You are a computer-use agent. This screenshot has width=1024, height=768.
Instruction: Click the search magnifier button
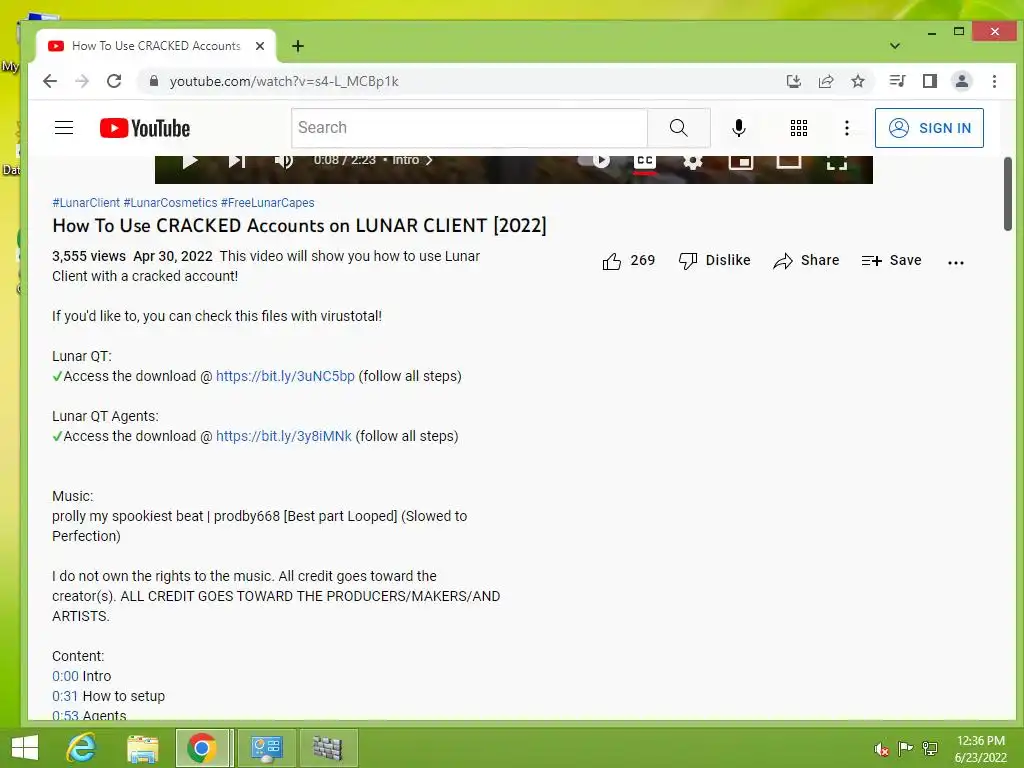pyautogui.click(x=679, y=128)
